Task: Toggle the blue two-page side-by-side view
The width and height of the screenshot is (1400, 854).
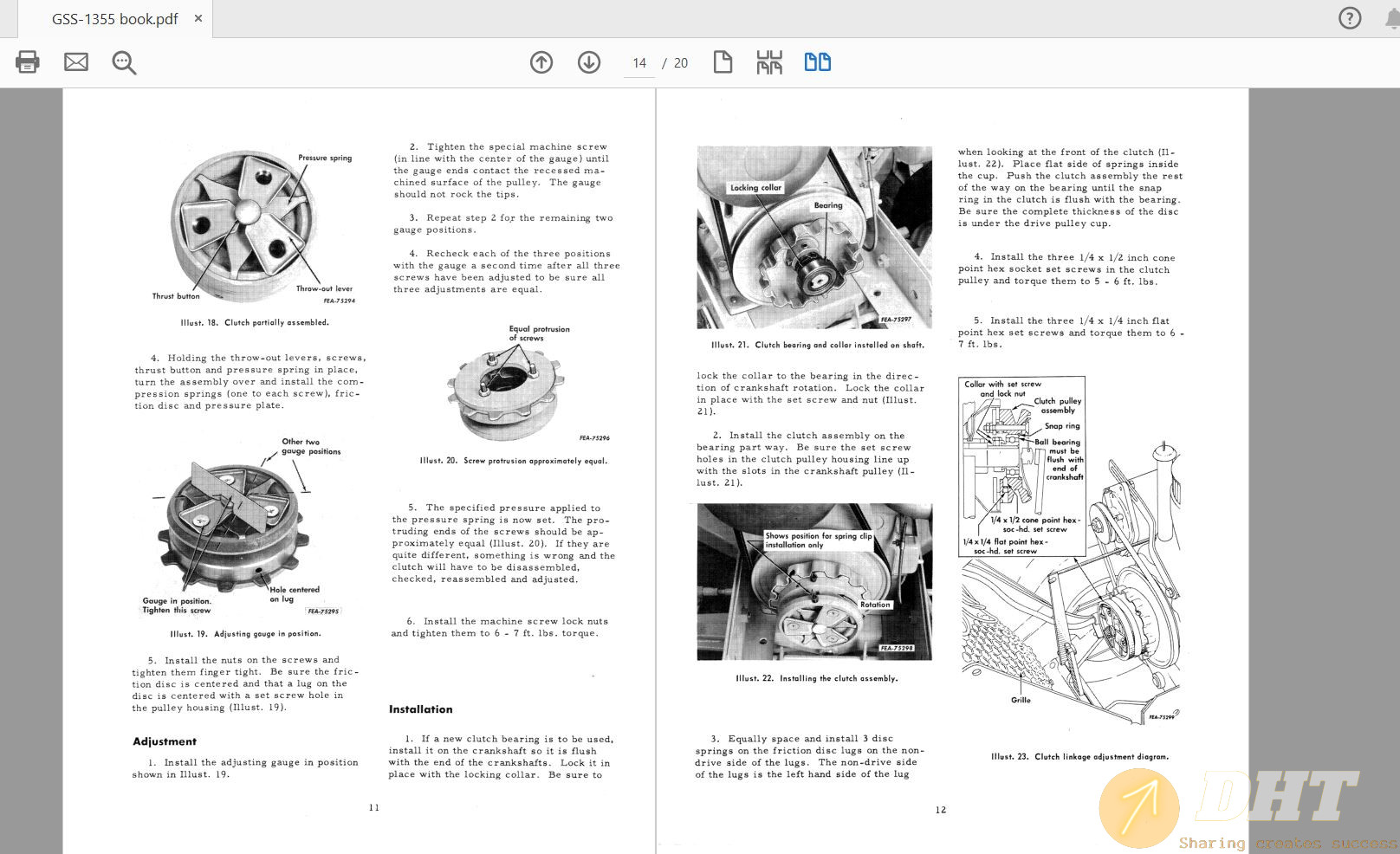Action: (817, 62)
